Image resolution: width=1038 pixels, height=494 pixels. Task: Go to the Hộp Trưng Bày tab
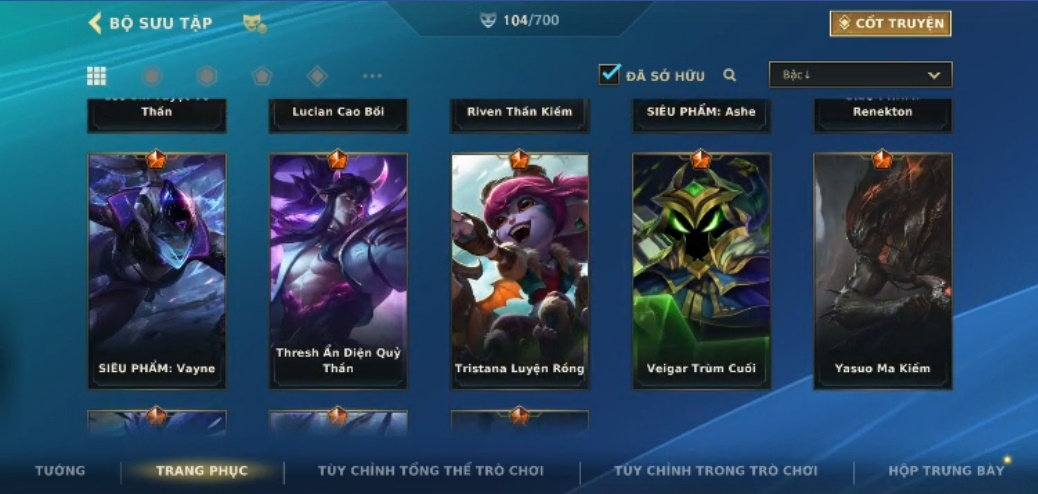pyautogui.click(x=947, y=471)
